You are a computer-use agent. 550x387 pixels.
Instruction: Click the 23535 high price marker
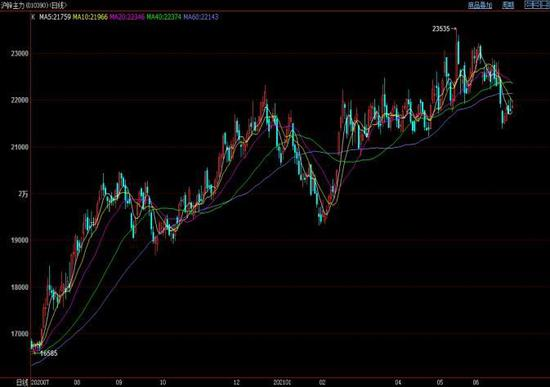[441, 29]
